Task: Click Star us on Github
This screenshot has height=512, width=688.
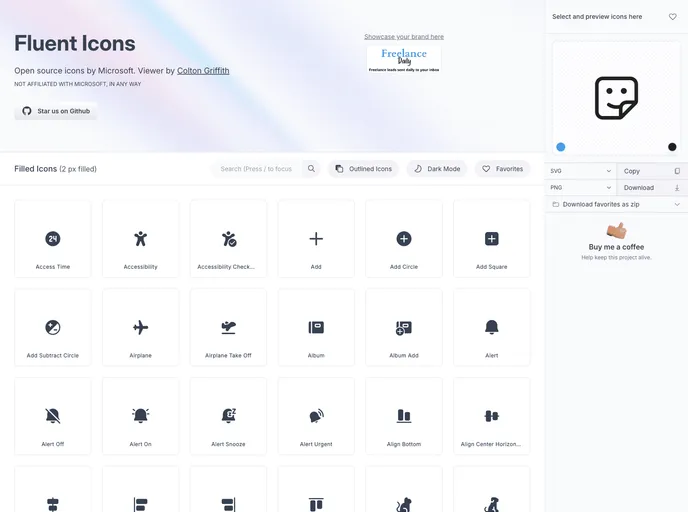Action: (x=56, y=111)
